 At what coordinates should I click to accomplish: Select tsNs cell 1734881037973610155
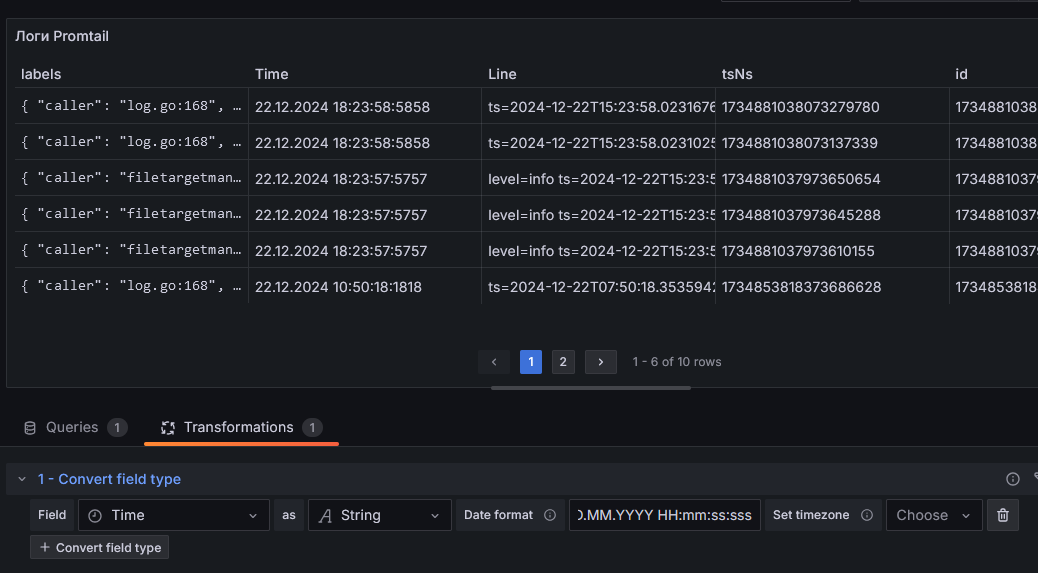click(x=832, y=251)
